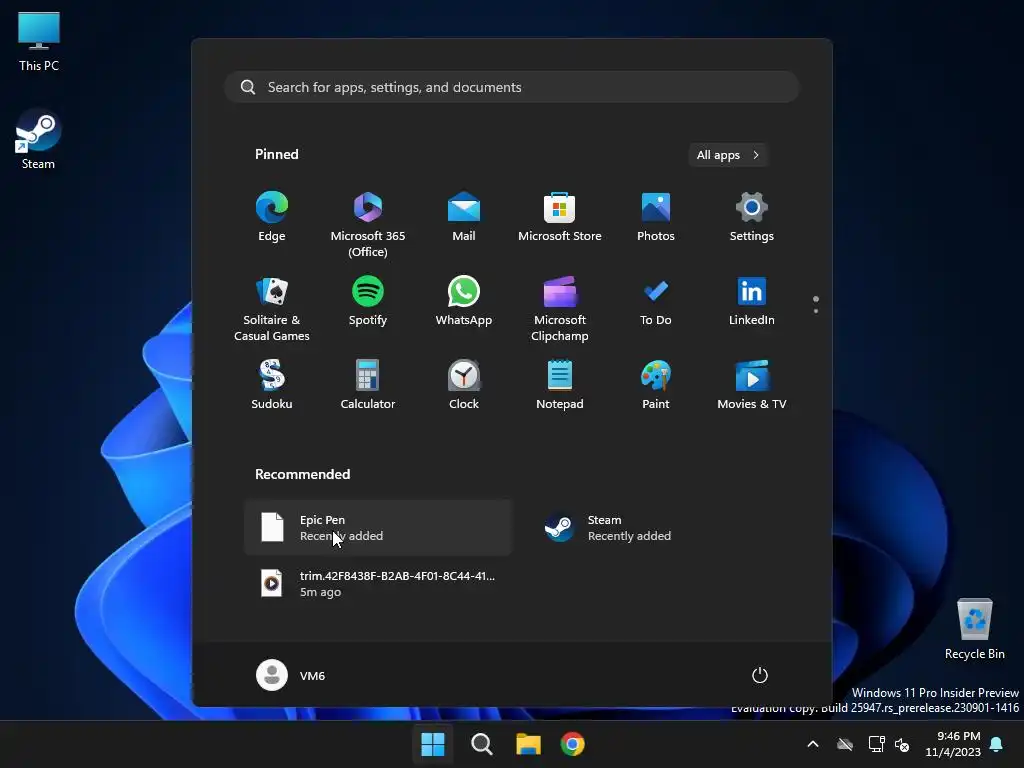Open the clock showing 9:46 PM
Screen dimensions: 1024x768
point(953,744)
